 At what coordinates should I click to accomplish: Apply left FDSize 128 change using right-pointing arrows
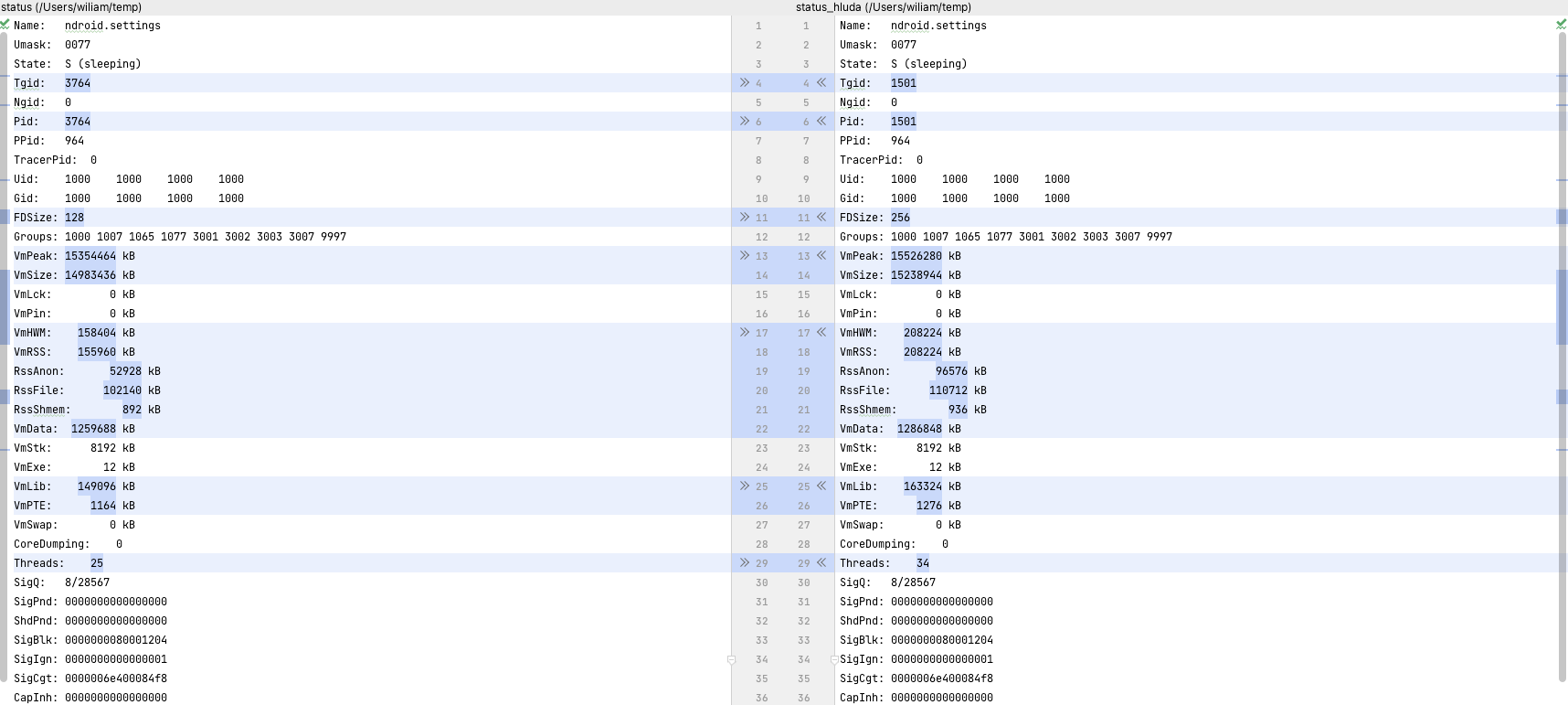tap(745, 217)
